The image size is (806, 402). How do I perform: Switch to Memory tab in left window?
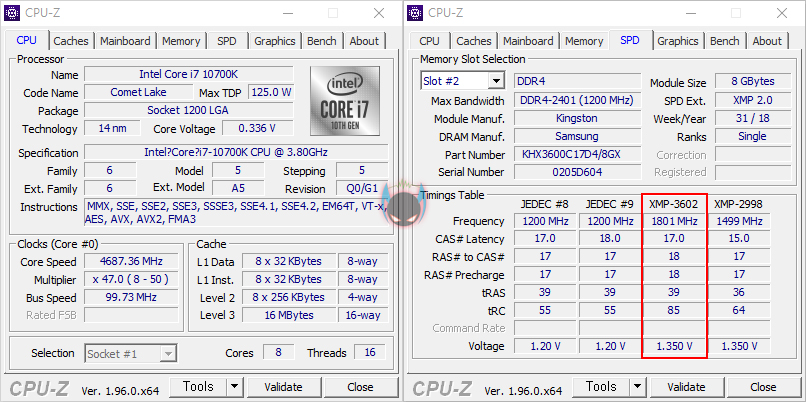[181, 41]
